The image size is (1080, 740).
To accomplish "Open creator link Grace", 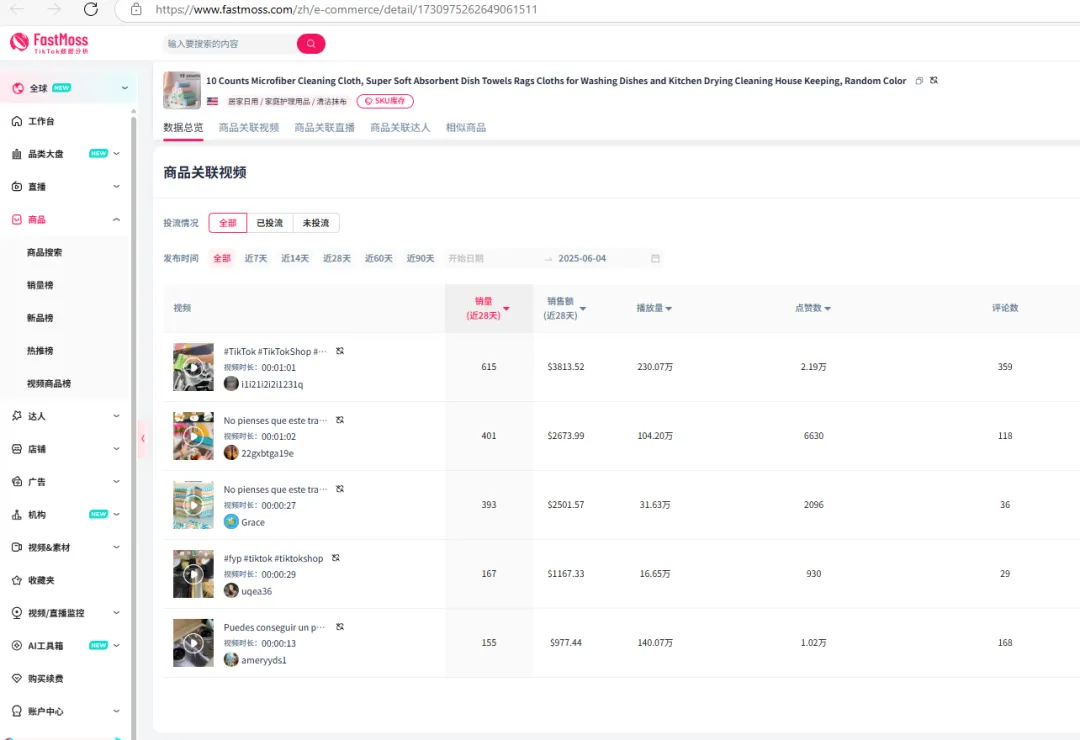I will 253,522.
